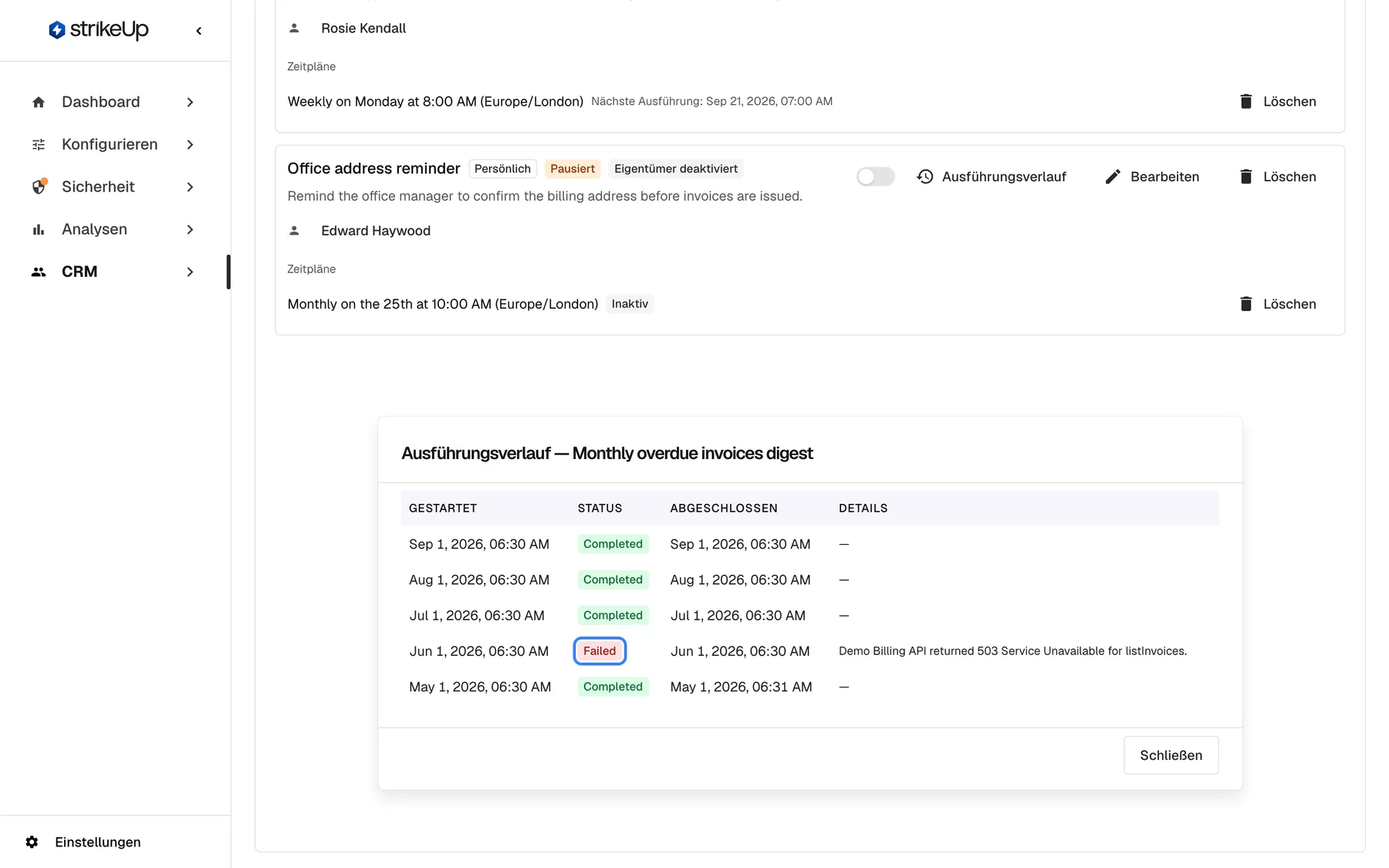This screenshot has width=1389, height=868.
Task: Click trash icon for Office address reminder
Action: pos(1246,177)
